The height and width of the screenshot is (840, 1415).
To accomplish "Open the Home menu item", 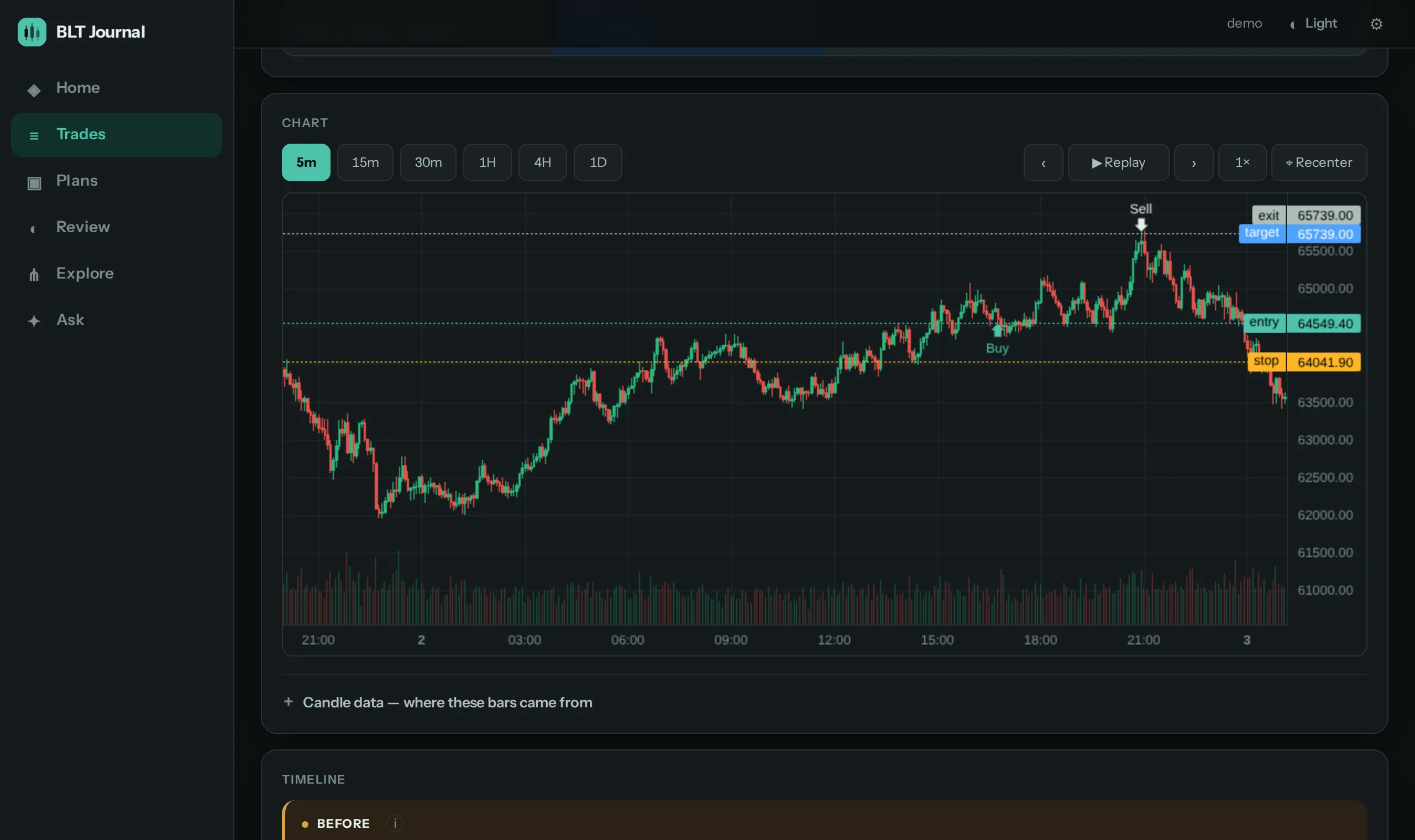I will (x=116, y=88).
